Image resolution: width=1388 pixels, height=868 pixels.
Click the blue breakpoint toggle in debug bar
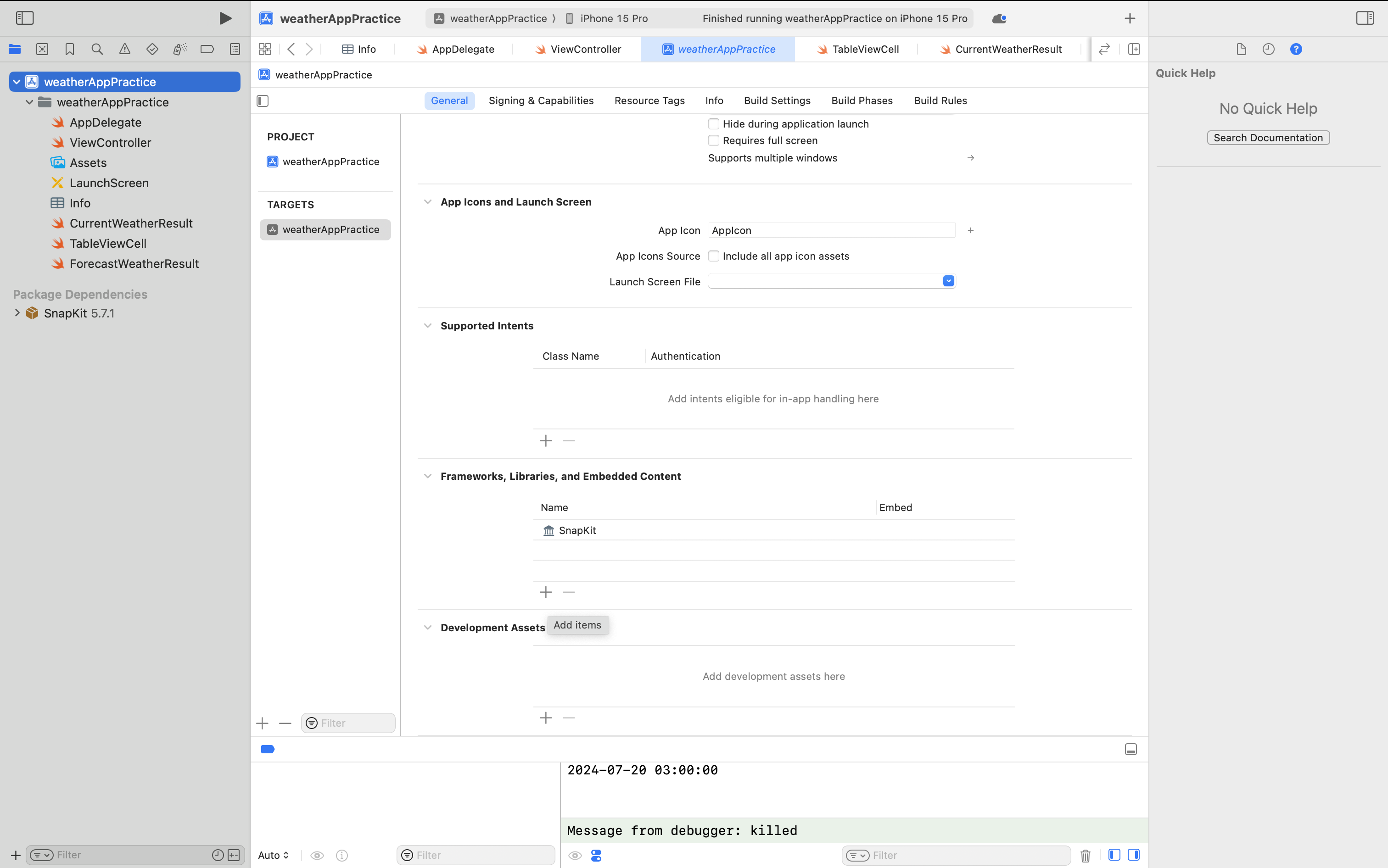(268, 749)
